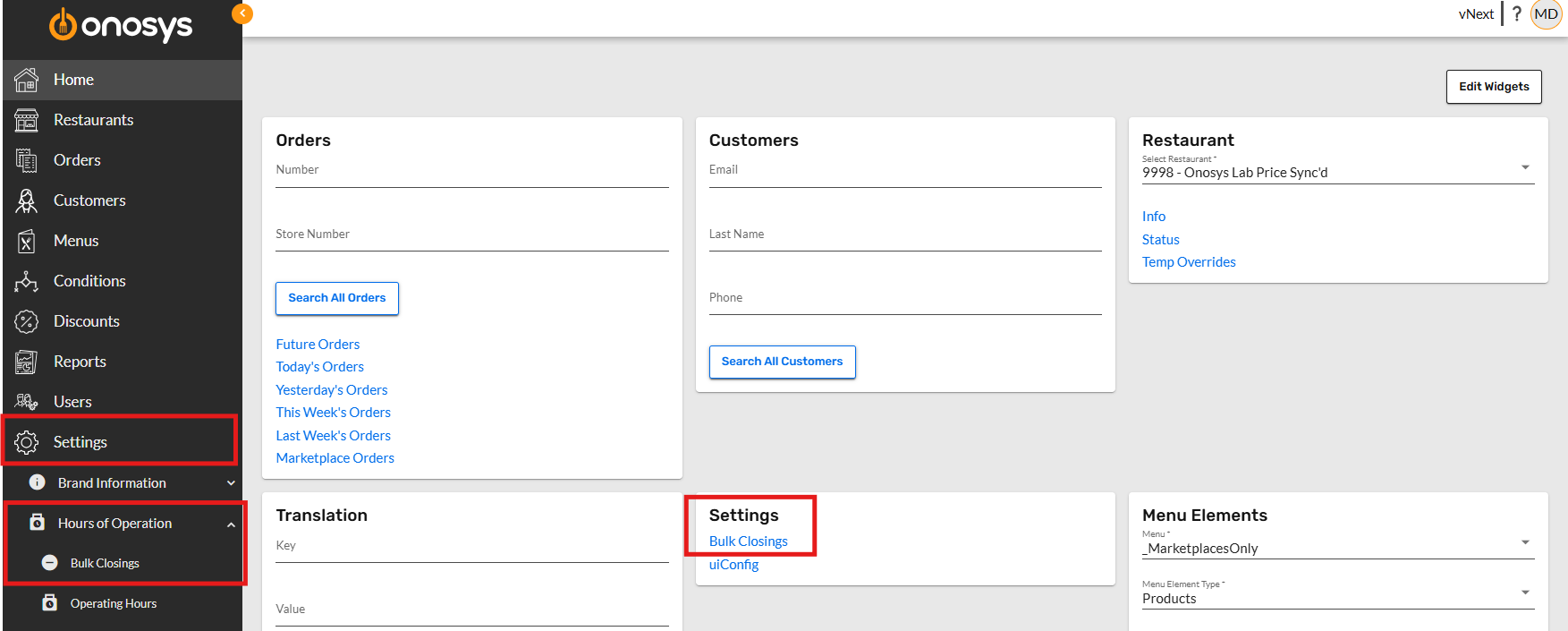
Task: Open the Future Orders link
Action: (x=318, y=345)
